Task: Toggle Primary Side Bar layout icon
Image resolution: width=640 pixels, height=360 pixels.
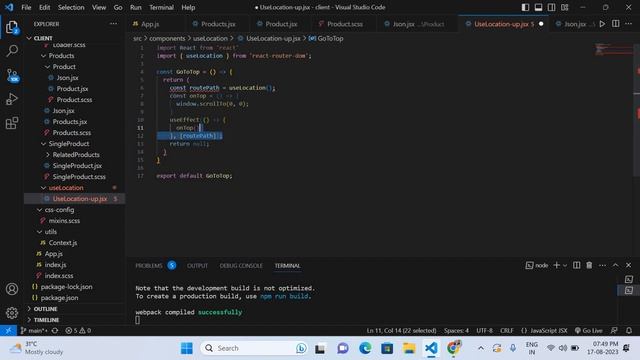Action: tap(525, 7)
